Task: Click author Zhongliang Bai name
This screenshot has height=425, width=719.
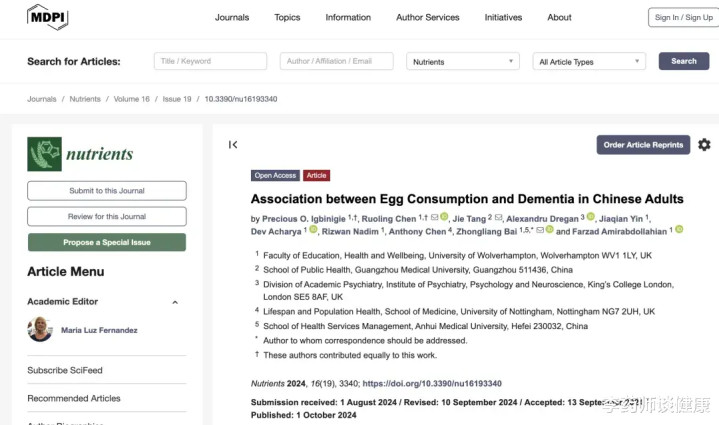Action: point(487,232)
